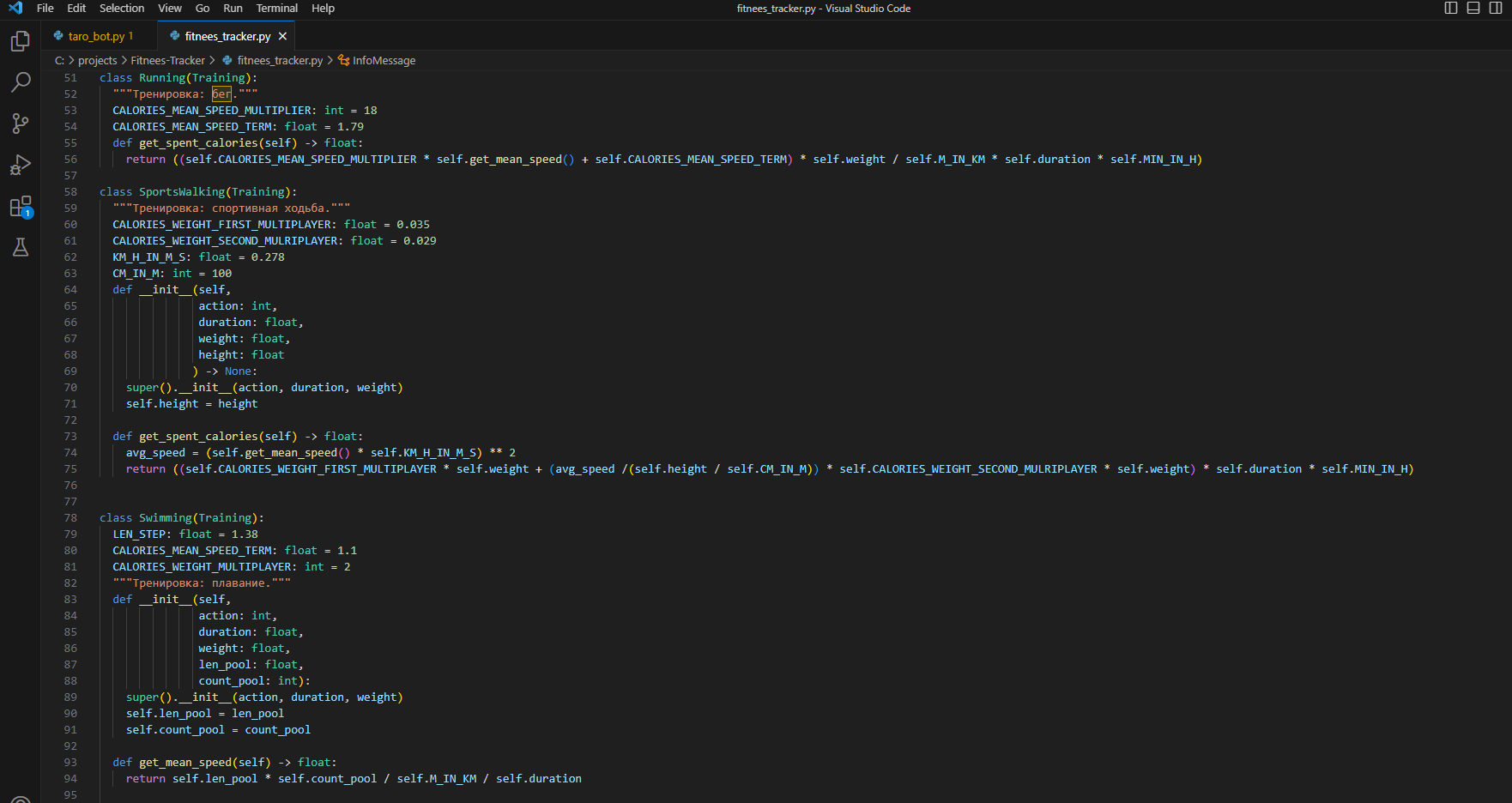
Task: Click 'class SportsWalking(Training):' text
Action: tap(198, 191)
